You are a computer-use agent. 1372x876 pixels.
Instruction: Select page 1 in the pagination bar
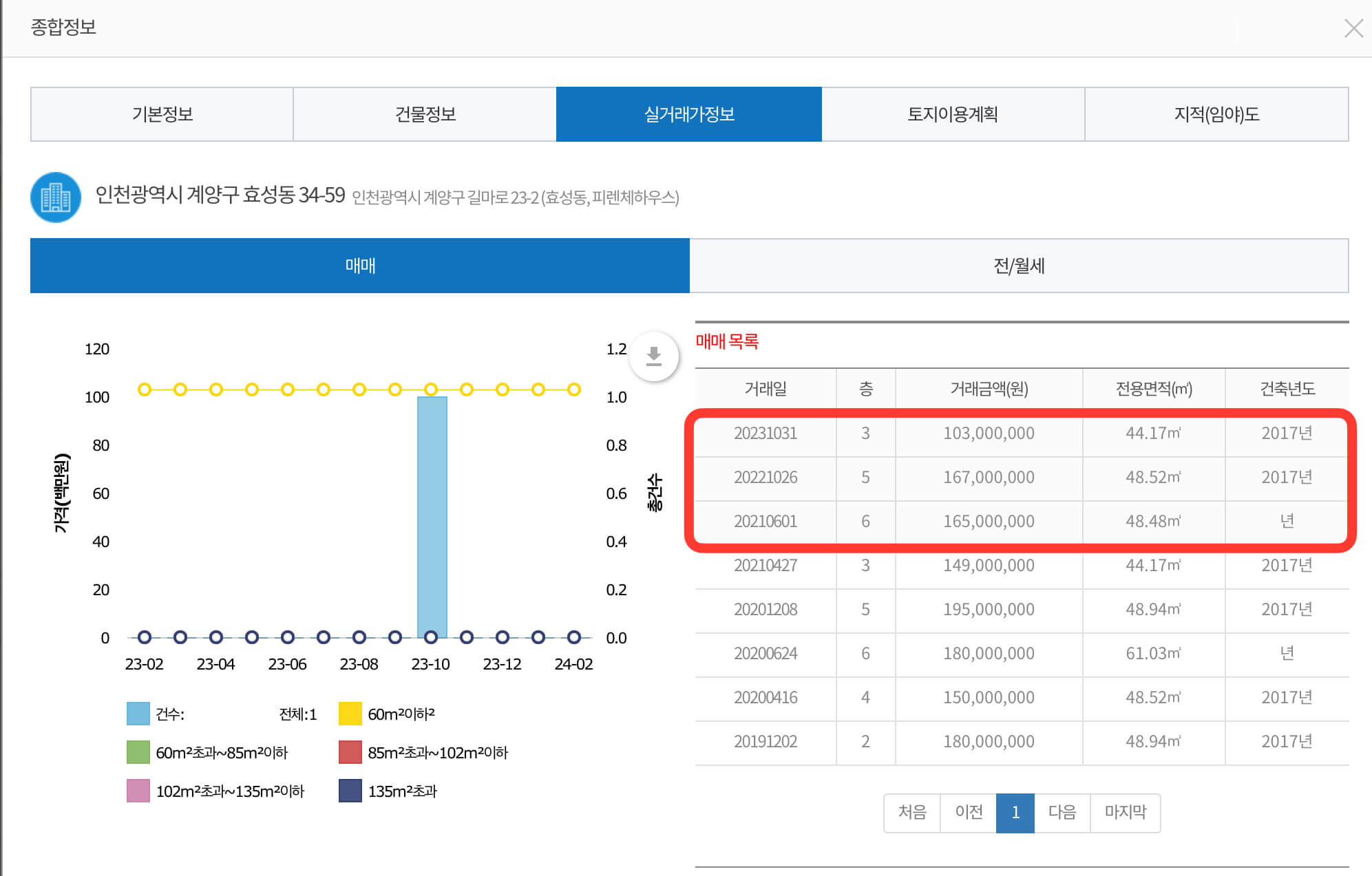(x=1015, y=813)
